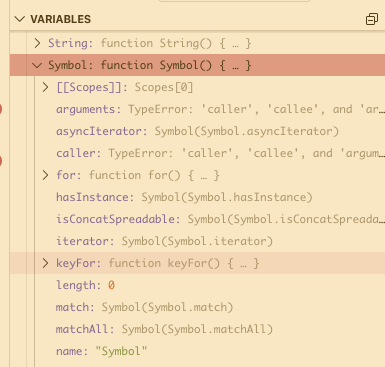Image resolution: width=385 pixels, height=367 pixels.
Task: Select the asyncIterator variable row
Action: point(197,131)
